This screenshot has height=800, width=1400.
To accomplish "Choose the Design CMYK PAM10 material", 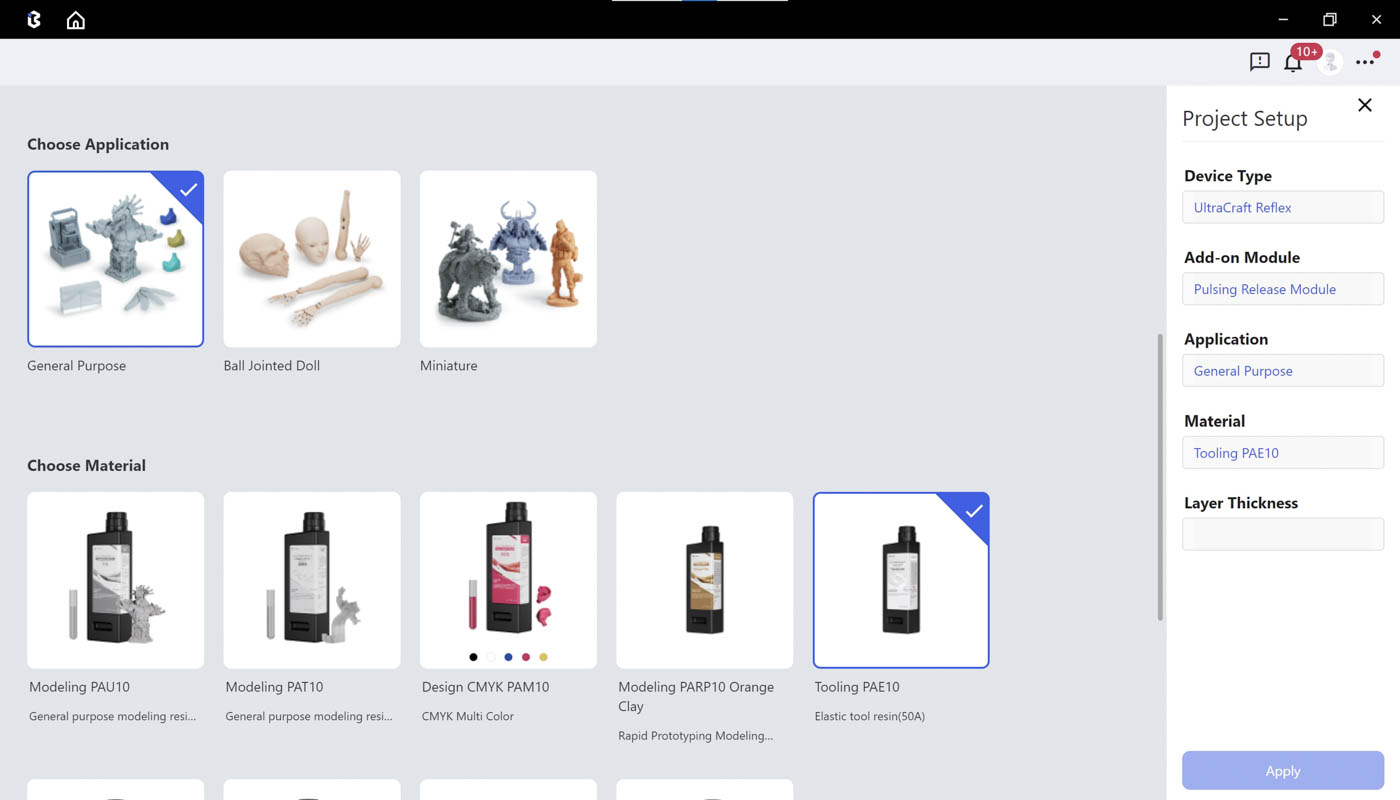I will tap(508, 580).
